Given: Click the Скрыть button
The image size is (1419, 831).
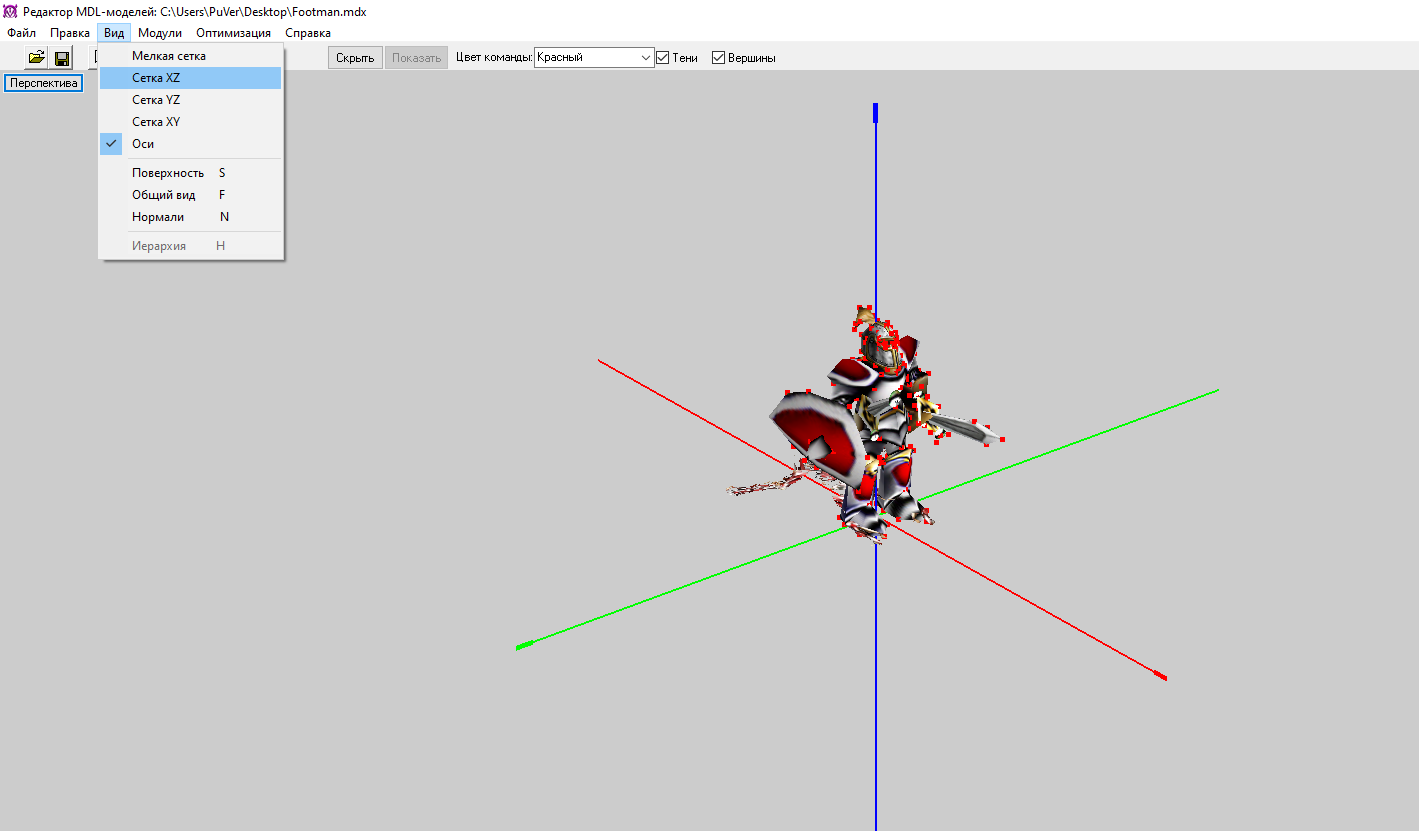Looking at the screenshot, I should 355,58.
